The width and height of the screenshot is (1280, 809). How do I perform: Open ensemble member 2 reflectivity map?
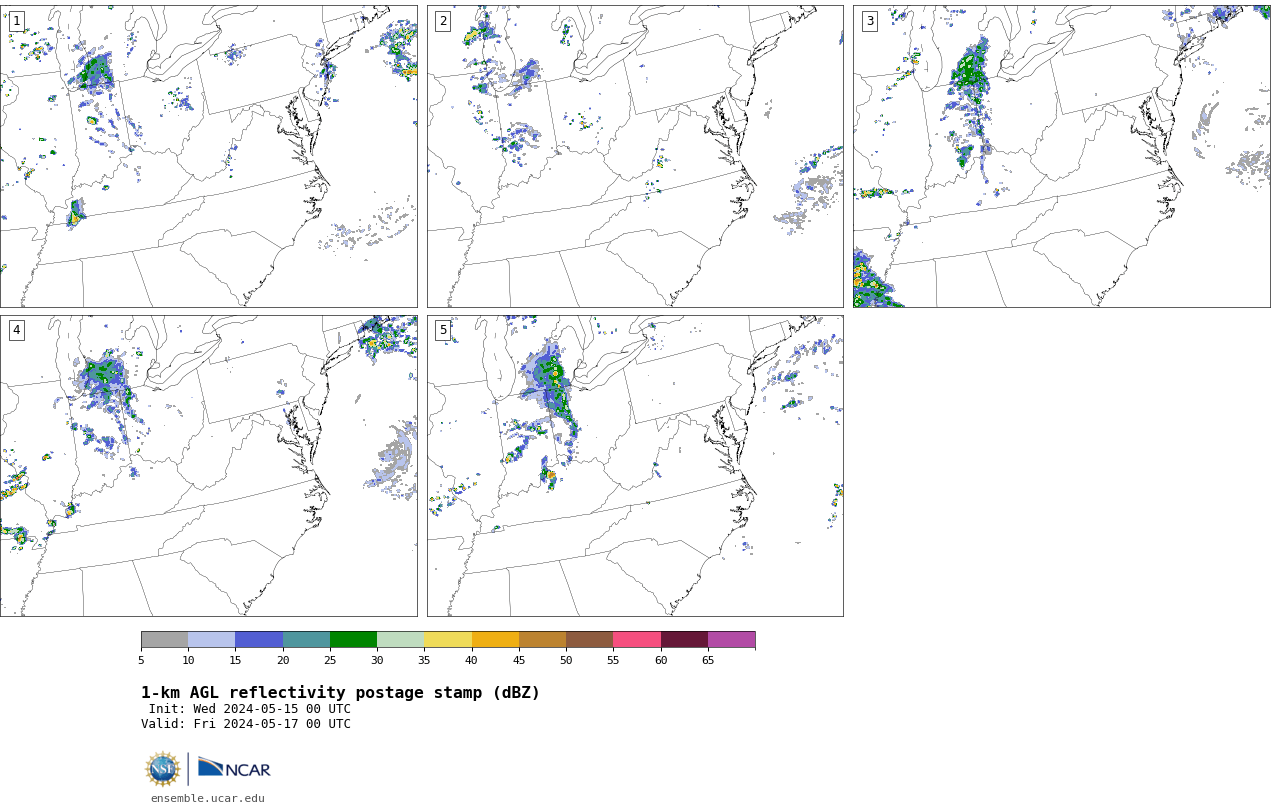[x=635, y=156]
